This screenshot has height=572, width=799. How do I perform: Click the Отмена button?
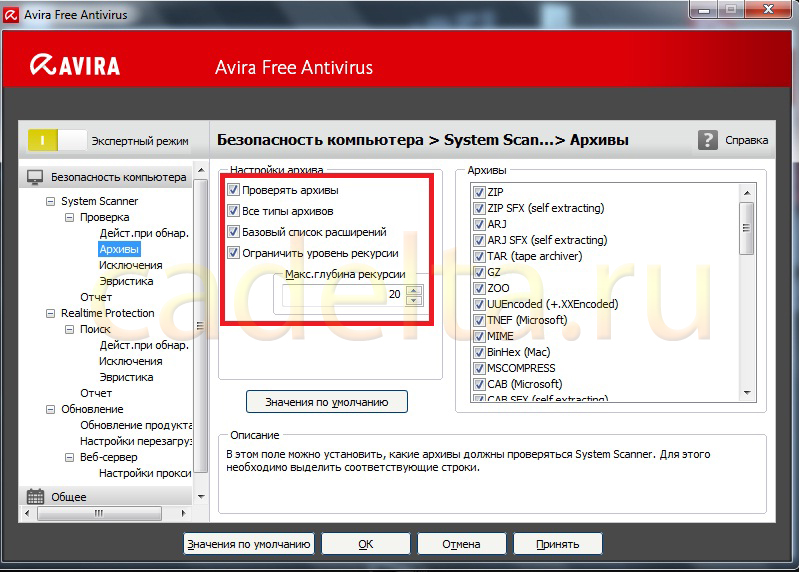pos(461,544)
